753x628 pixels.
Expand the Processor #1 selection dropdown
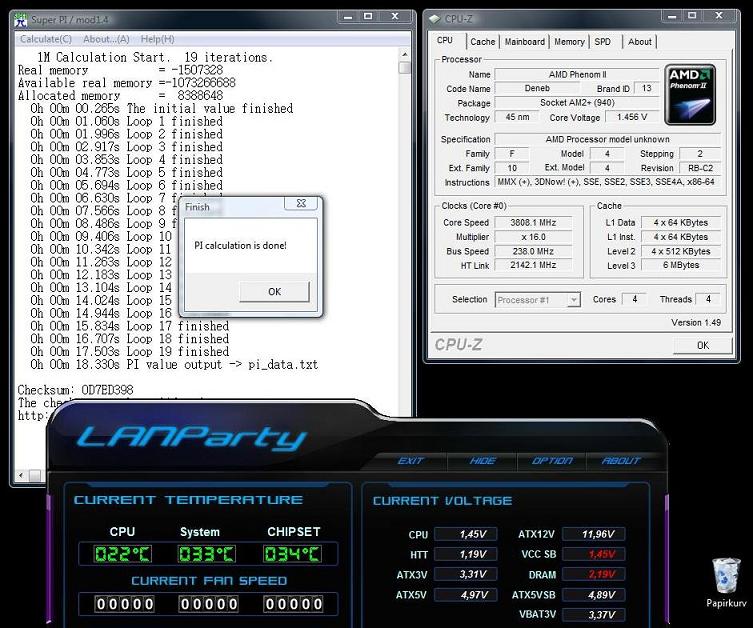[573, 300]
